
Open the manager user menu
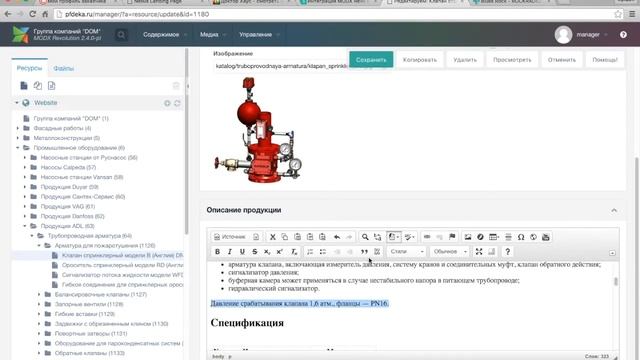click(x=582, y=35)
